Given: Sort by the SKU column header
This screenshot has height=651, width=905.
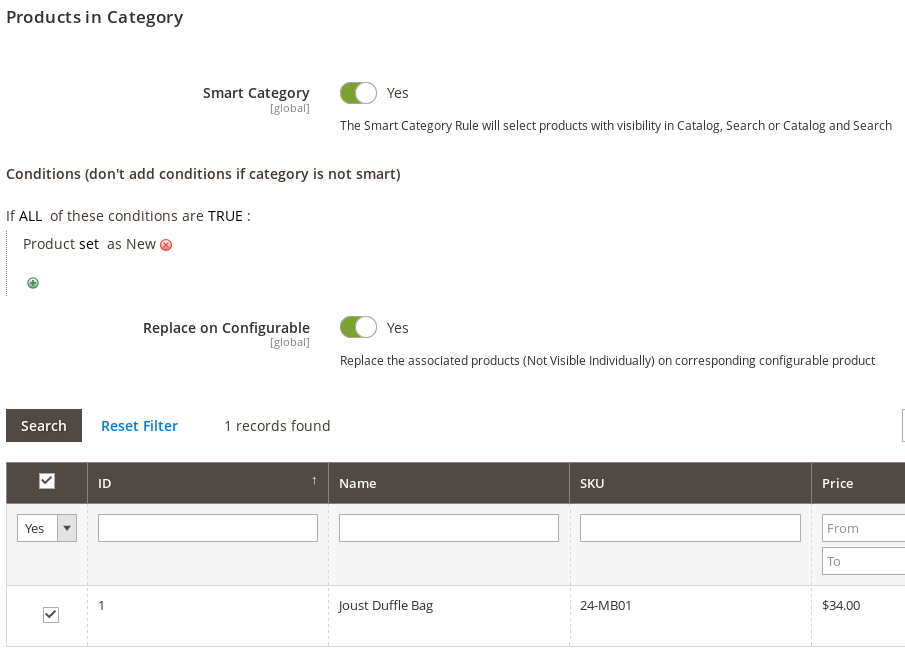Looking at the screenshot, I should (x=592, y=483).
